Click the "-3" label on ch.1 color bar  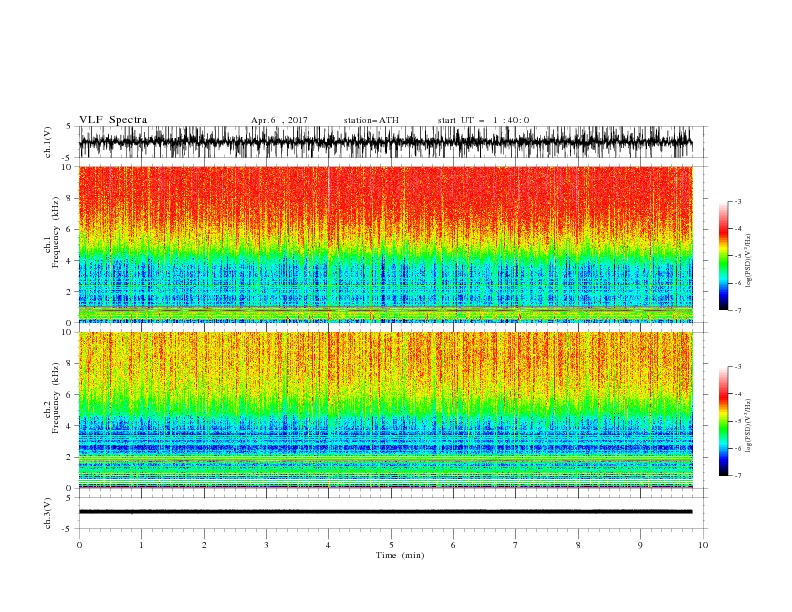(x=737, y=201)
